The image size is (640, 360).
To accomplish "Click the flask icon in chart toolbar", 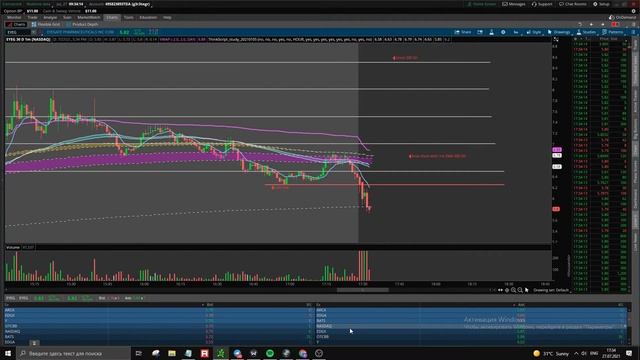I will pos(491,32).
